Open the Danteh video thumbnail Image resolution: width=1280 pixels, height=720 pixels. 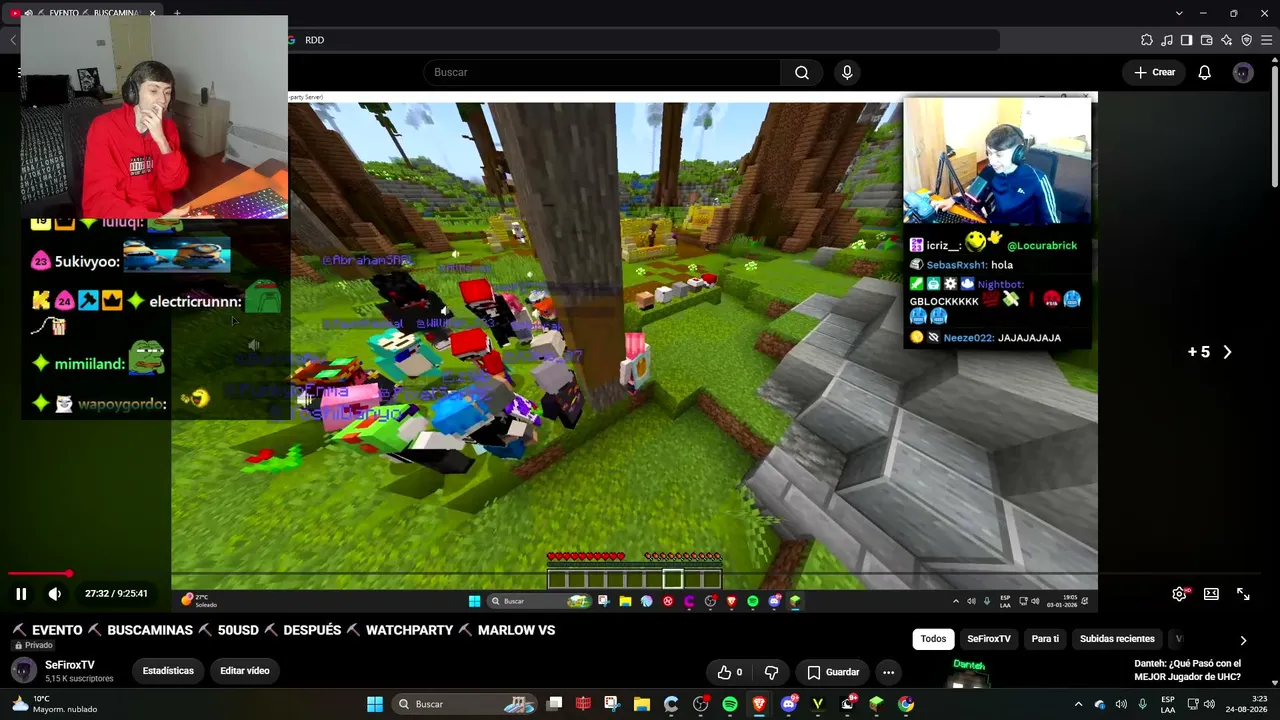968,673
